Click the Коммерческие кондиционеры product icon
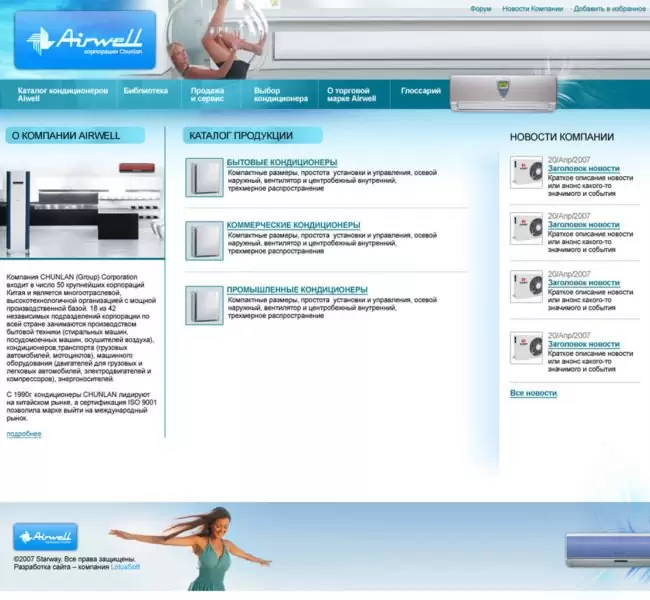The height and width of the screenshot is (600, 650). pyautogui.click(x=204, y=241)
